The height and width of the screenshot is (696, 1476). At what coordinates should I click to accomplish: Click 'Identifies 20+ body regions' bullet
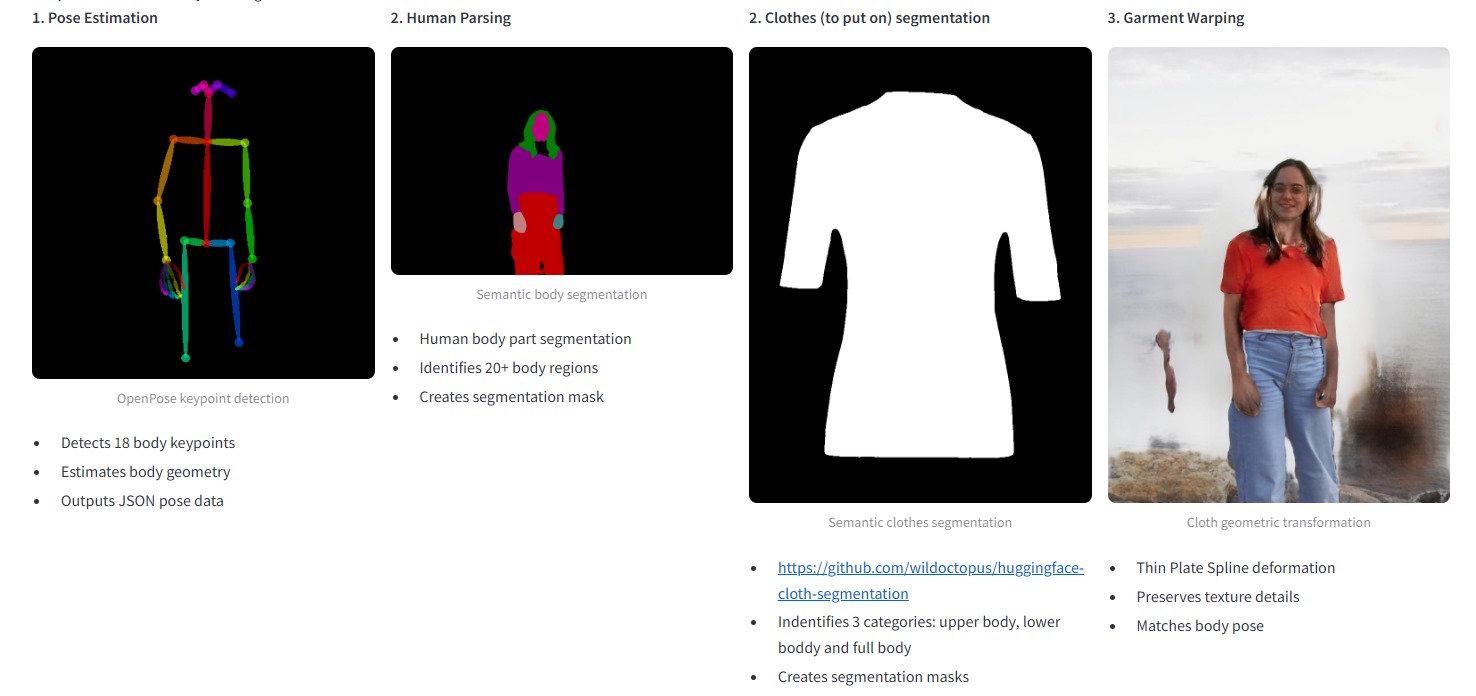(509, 368)
